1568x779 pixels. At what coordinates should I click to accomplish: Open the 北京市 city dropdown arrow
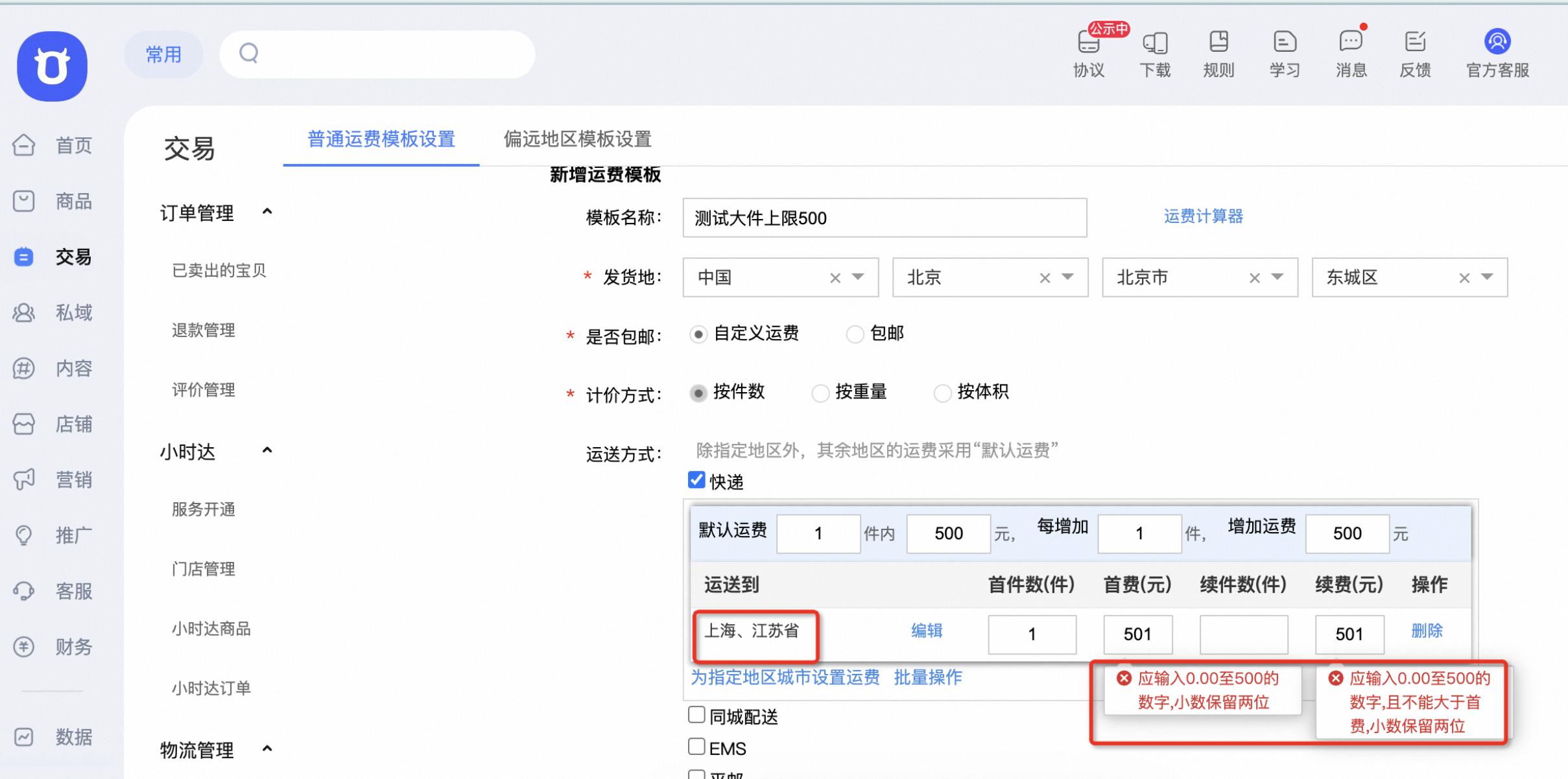pos(1277,277)
